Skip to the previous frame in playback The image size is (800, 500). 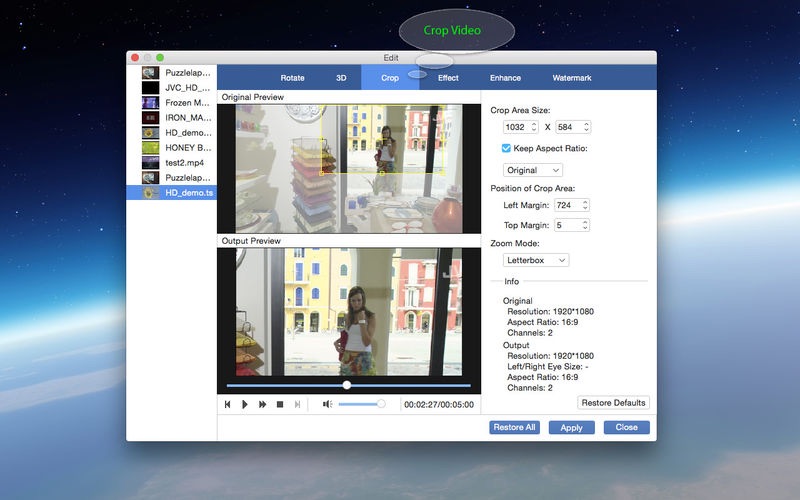pos(228,405)
